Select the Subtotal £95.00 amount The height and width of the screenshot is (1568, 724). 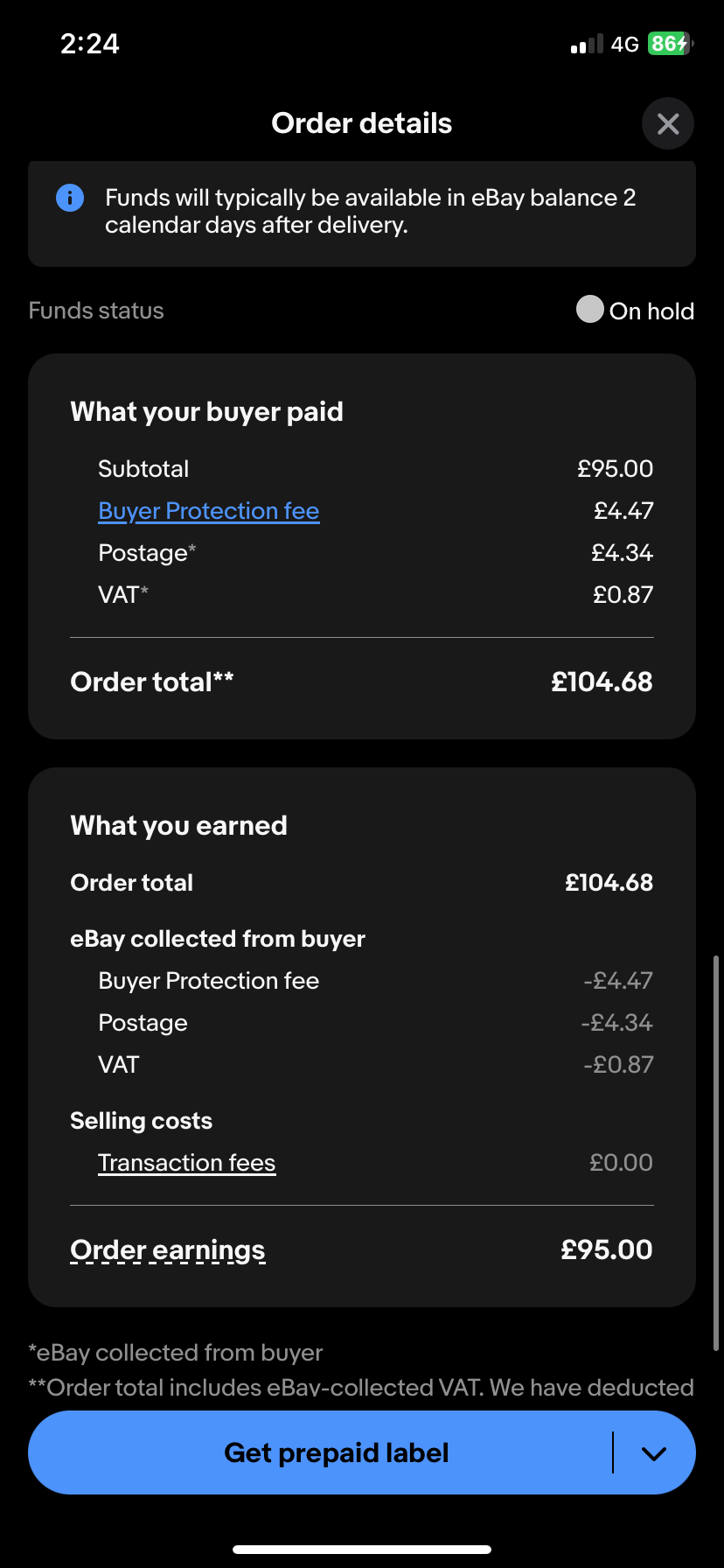[x=615, y=469]
